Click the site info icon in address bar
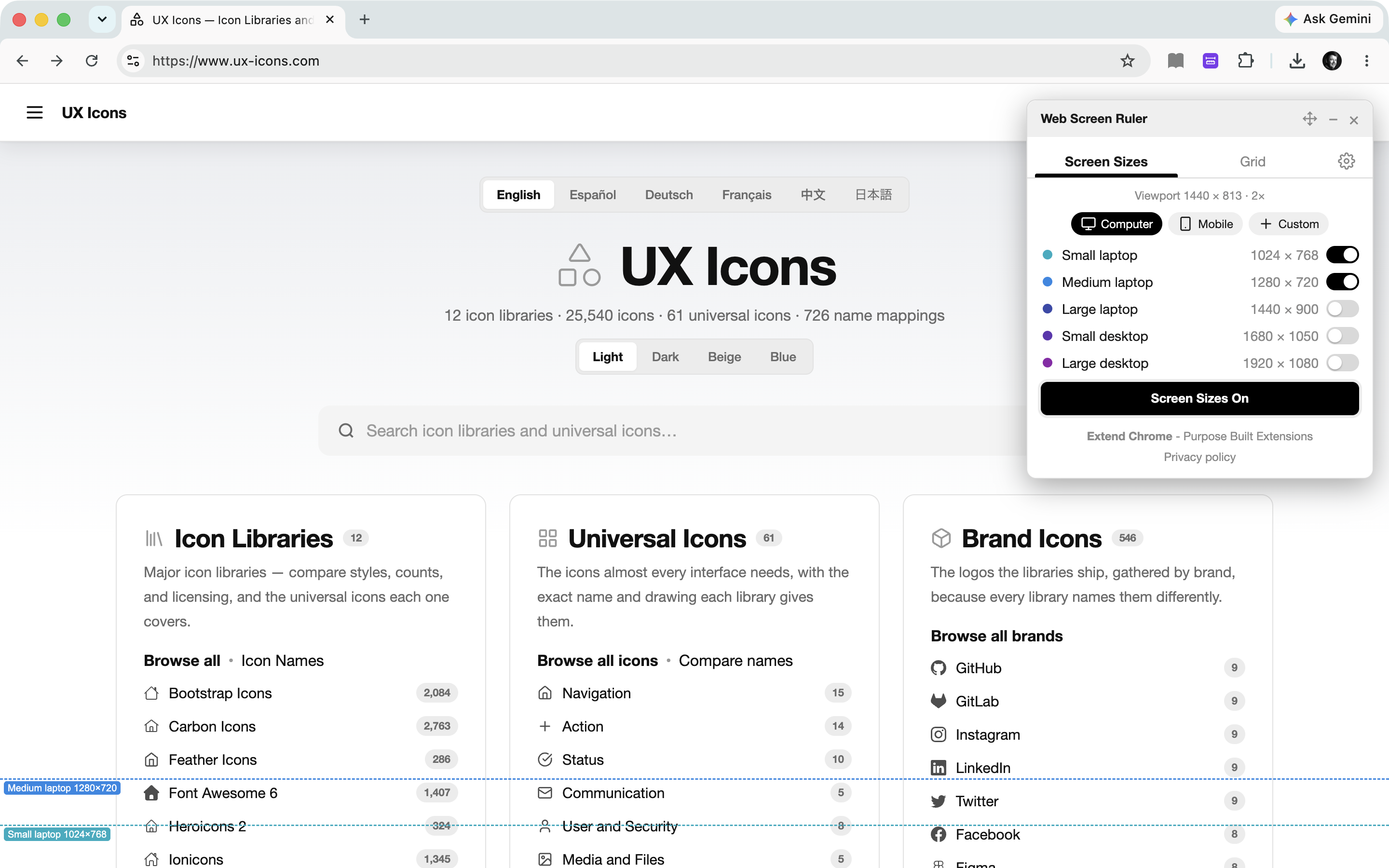The image size is (1389, 868). [133, 61]
